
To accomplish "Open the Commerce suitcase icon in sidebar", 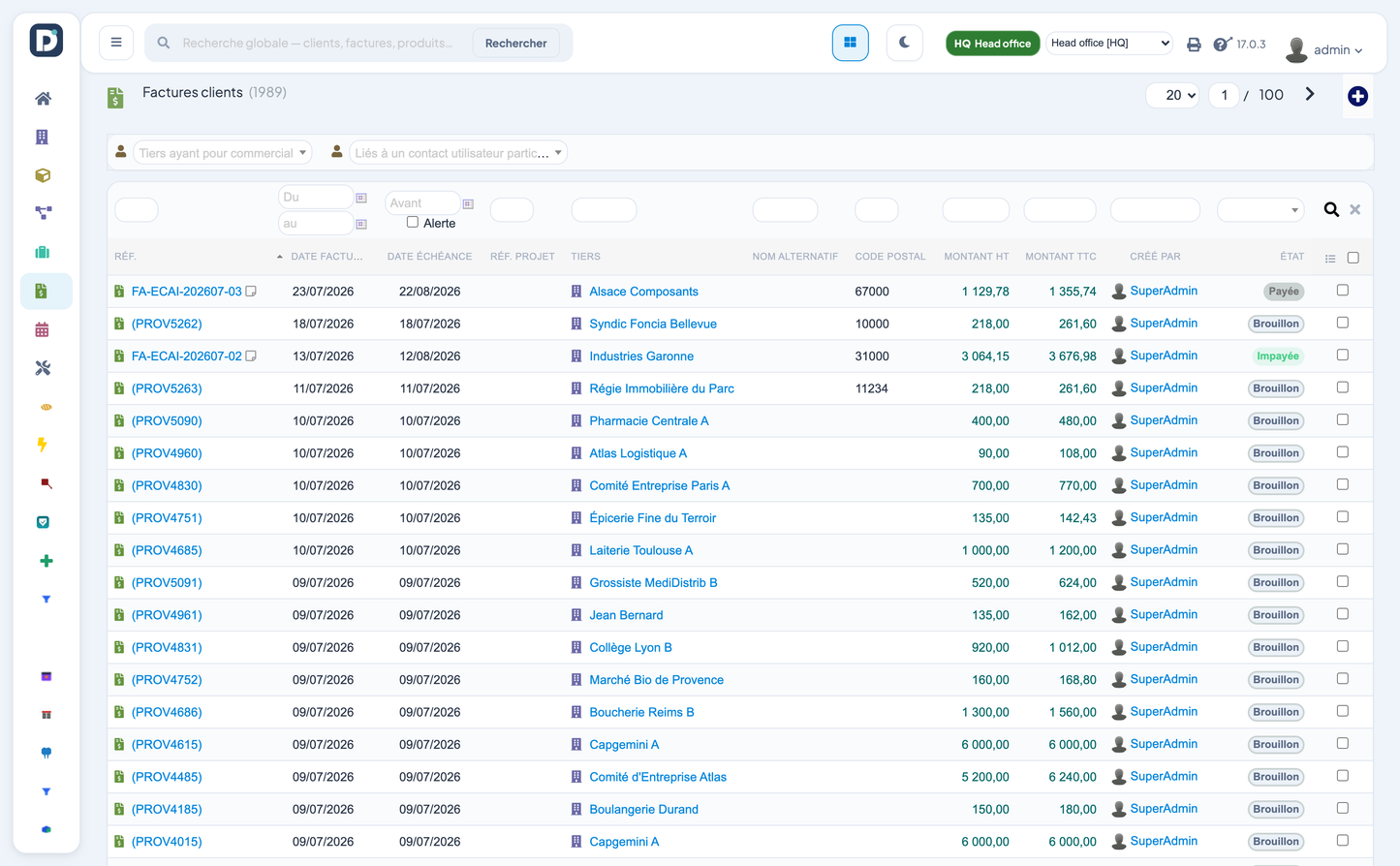I will pos(43,252).
